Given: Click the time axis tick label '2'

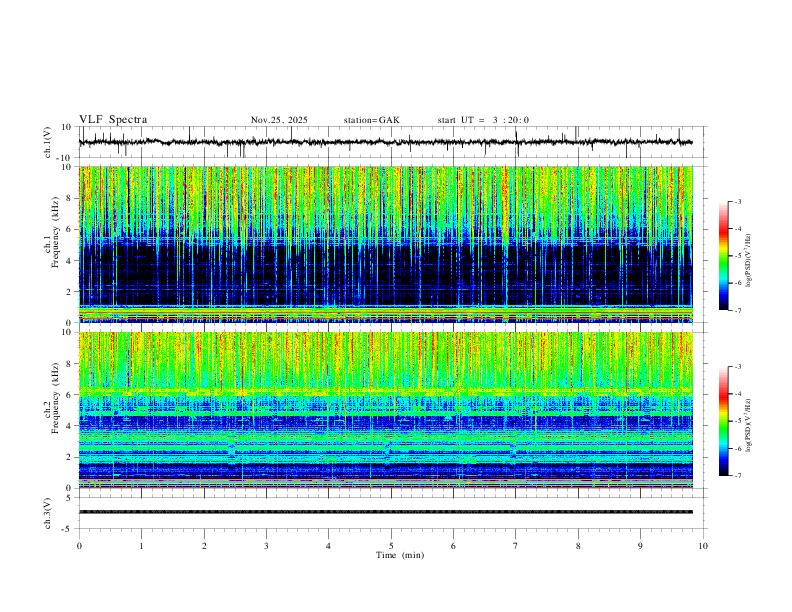Looking at the screenshot, I should (204, 546).
